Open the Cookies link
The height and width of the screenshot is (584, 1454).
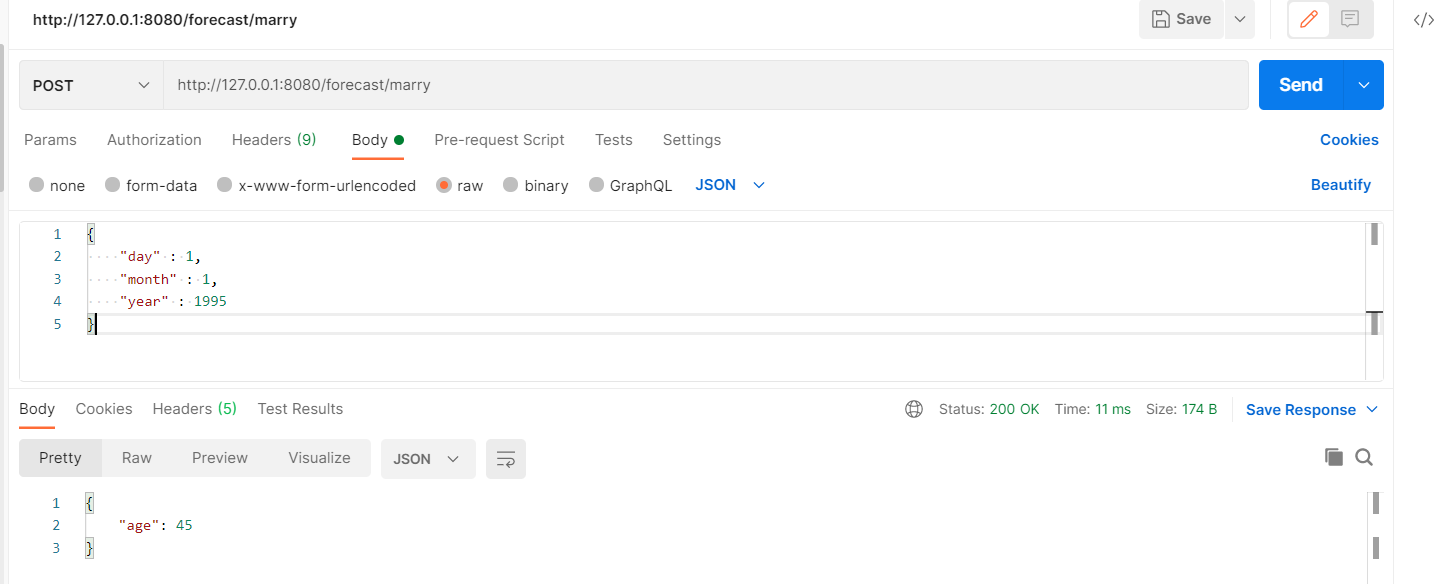pos(1349,140)
